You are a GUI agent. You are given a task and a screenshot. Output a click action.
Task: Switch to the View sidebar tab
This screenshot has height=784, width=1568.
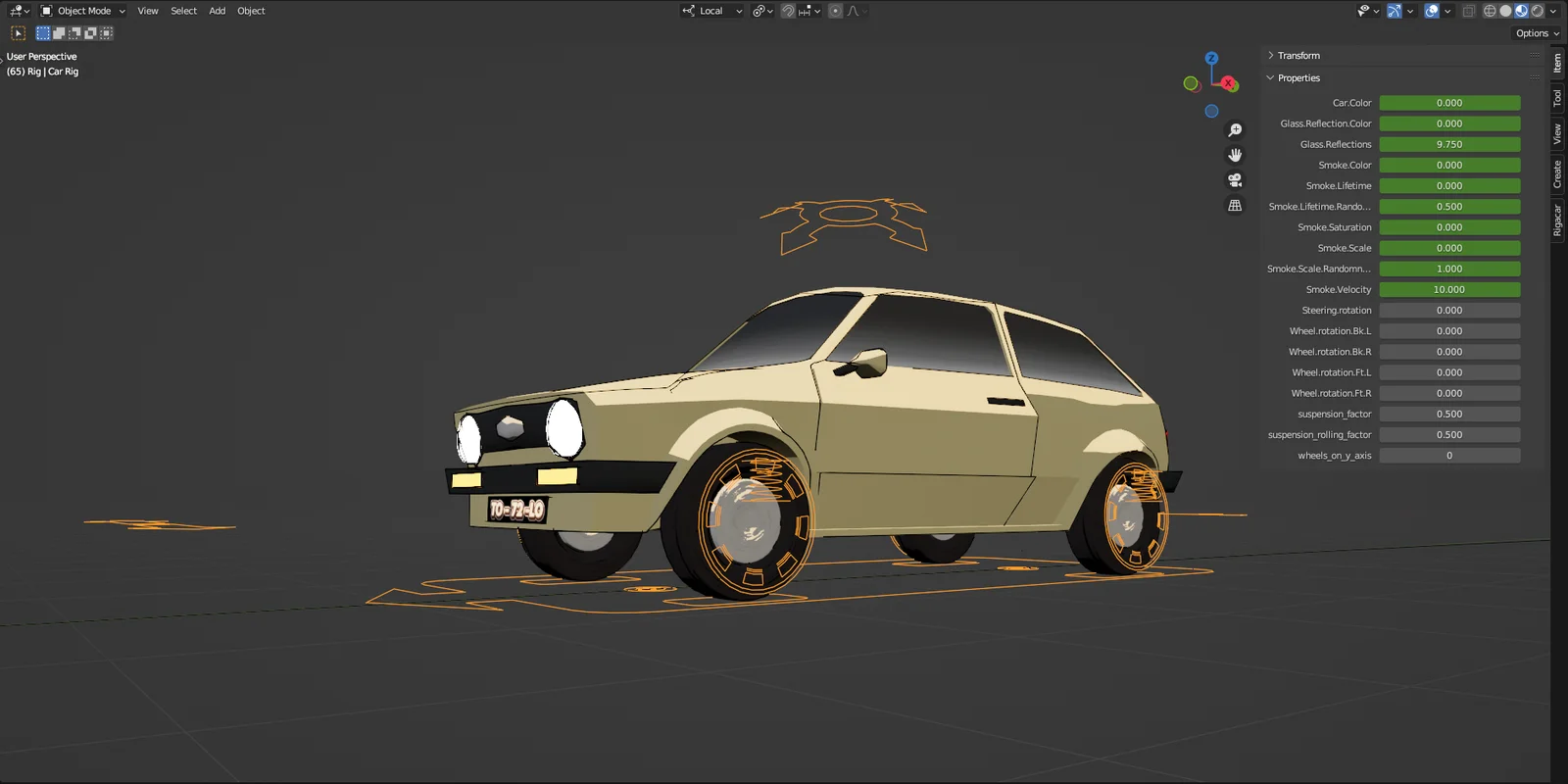1557,134
